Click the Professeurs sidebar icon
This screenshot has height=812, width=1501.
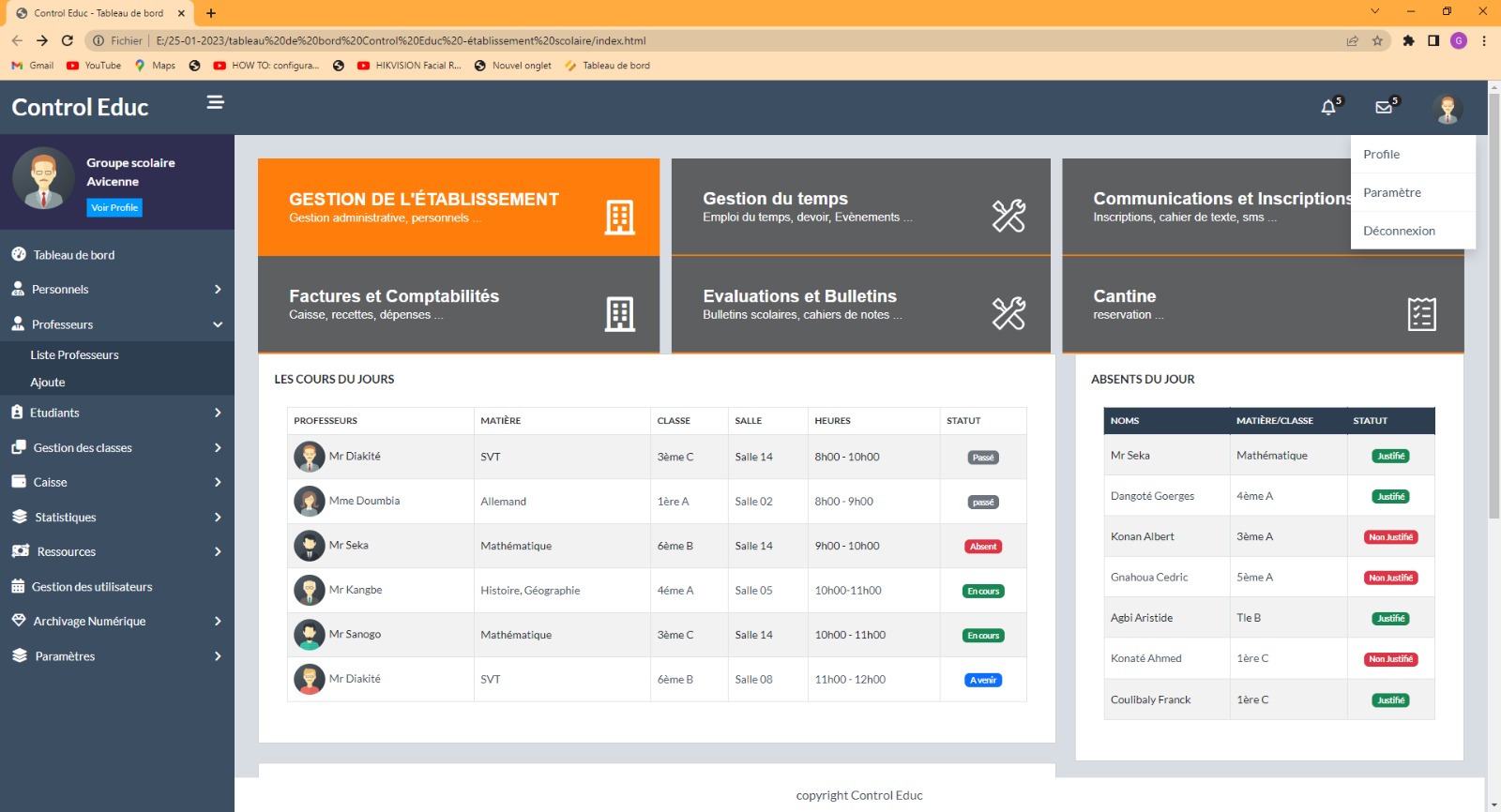click(x=18, y=323)
